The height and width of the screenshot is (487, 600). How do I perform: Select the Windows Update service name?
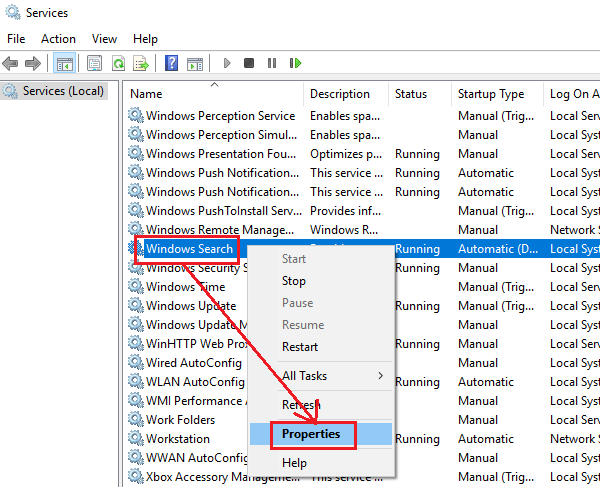coord(191,306)
